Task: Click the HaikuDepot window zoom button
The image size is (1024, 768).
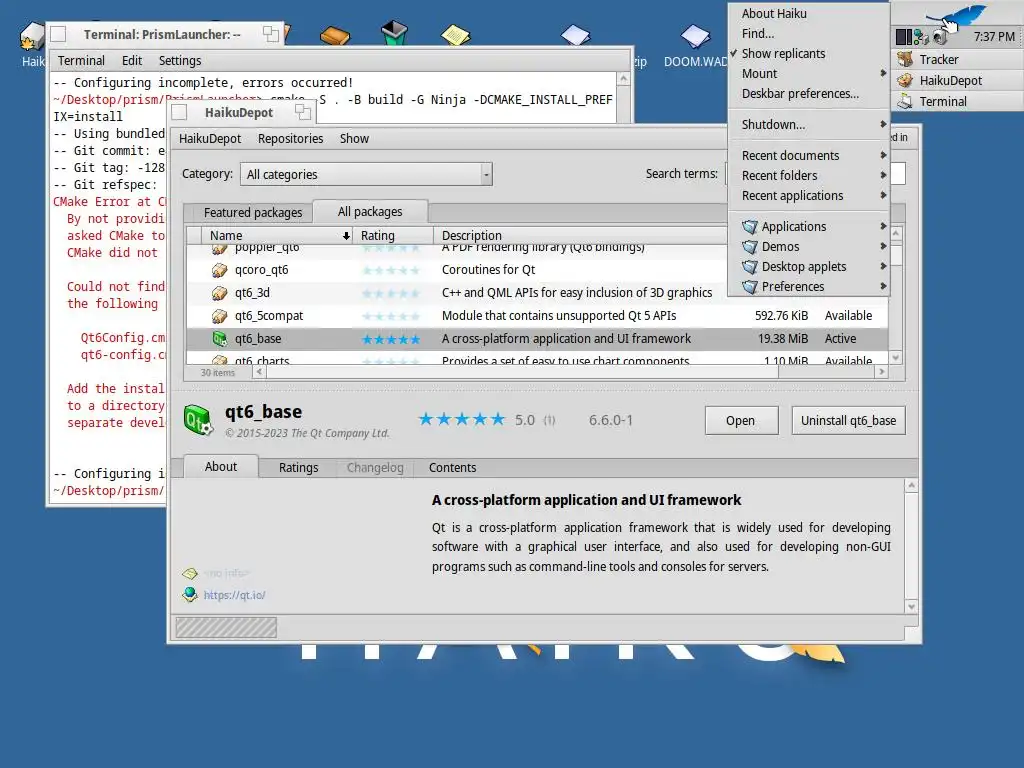Action: pyautogui.click(x=302, y=112)
